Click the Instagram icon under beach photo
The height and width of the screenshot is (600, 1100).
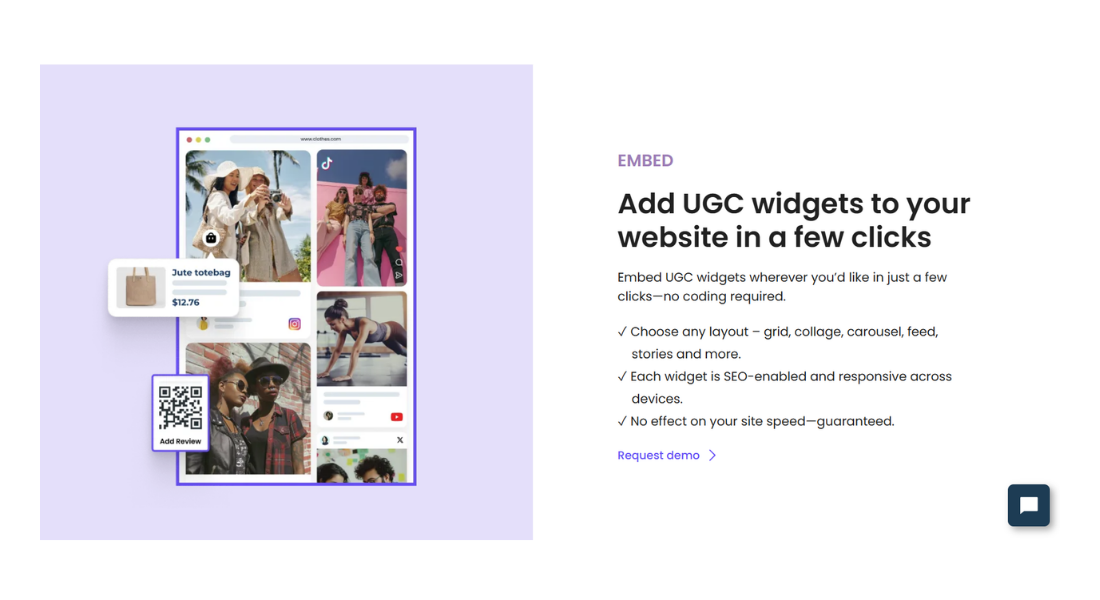coord(295,324)
